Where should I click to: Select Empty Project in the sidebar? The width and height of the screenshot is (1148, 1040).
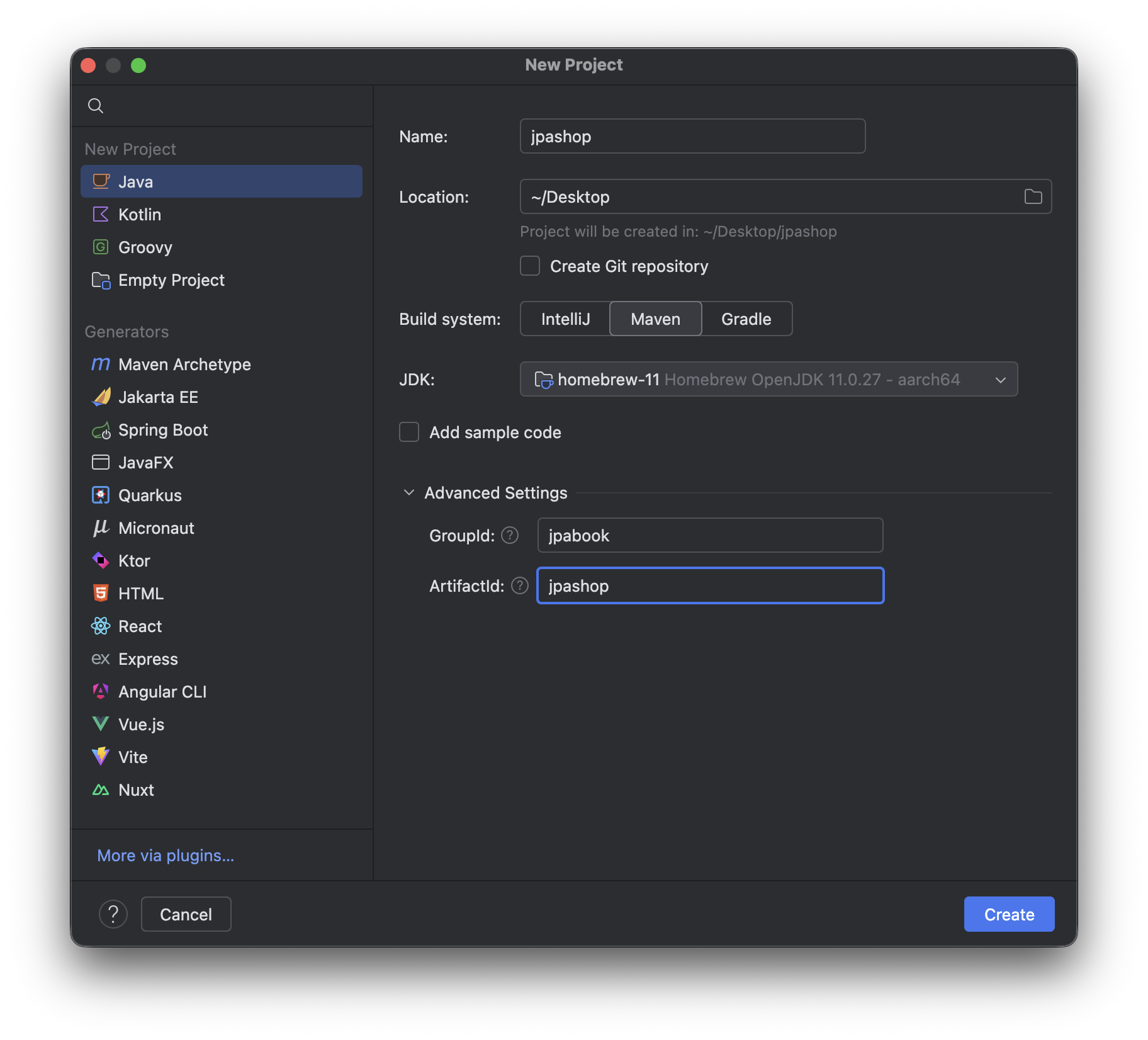coord(171,280)
